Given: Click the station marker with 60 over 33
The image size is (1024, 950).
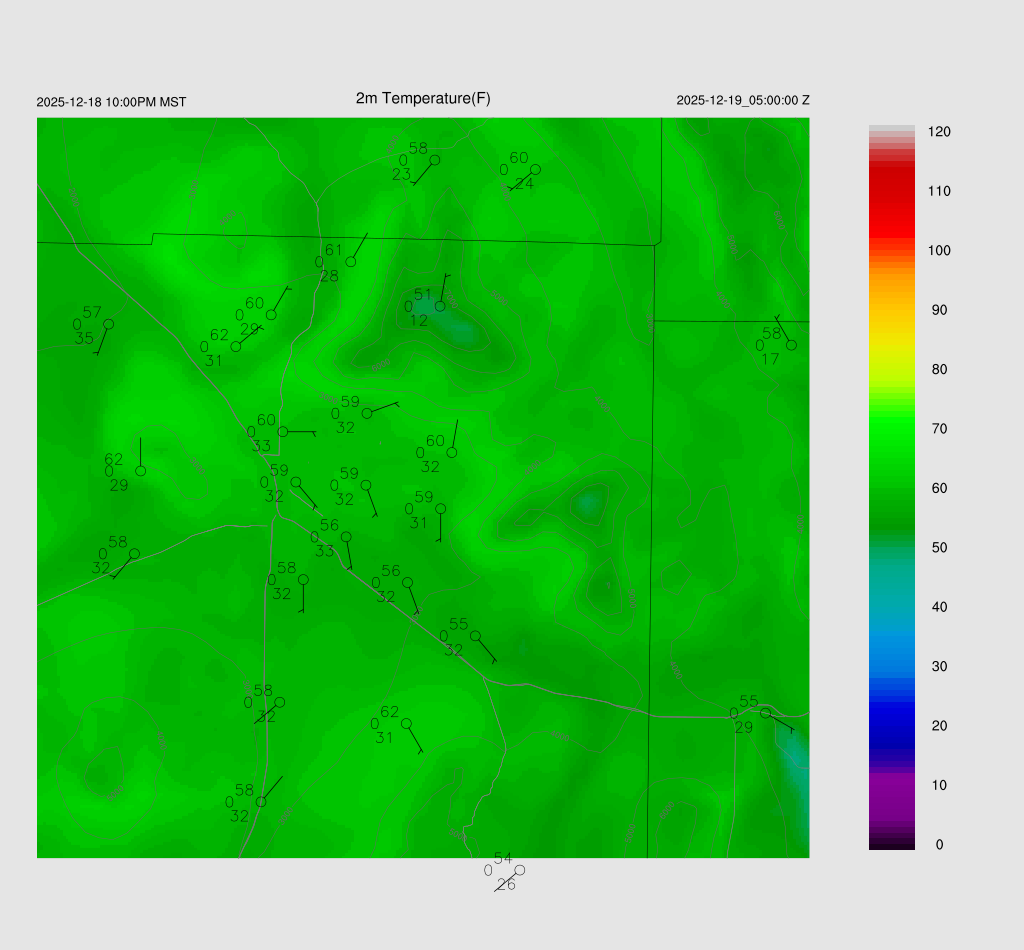Looking at the screenshot, I should click(283, 432).
